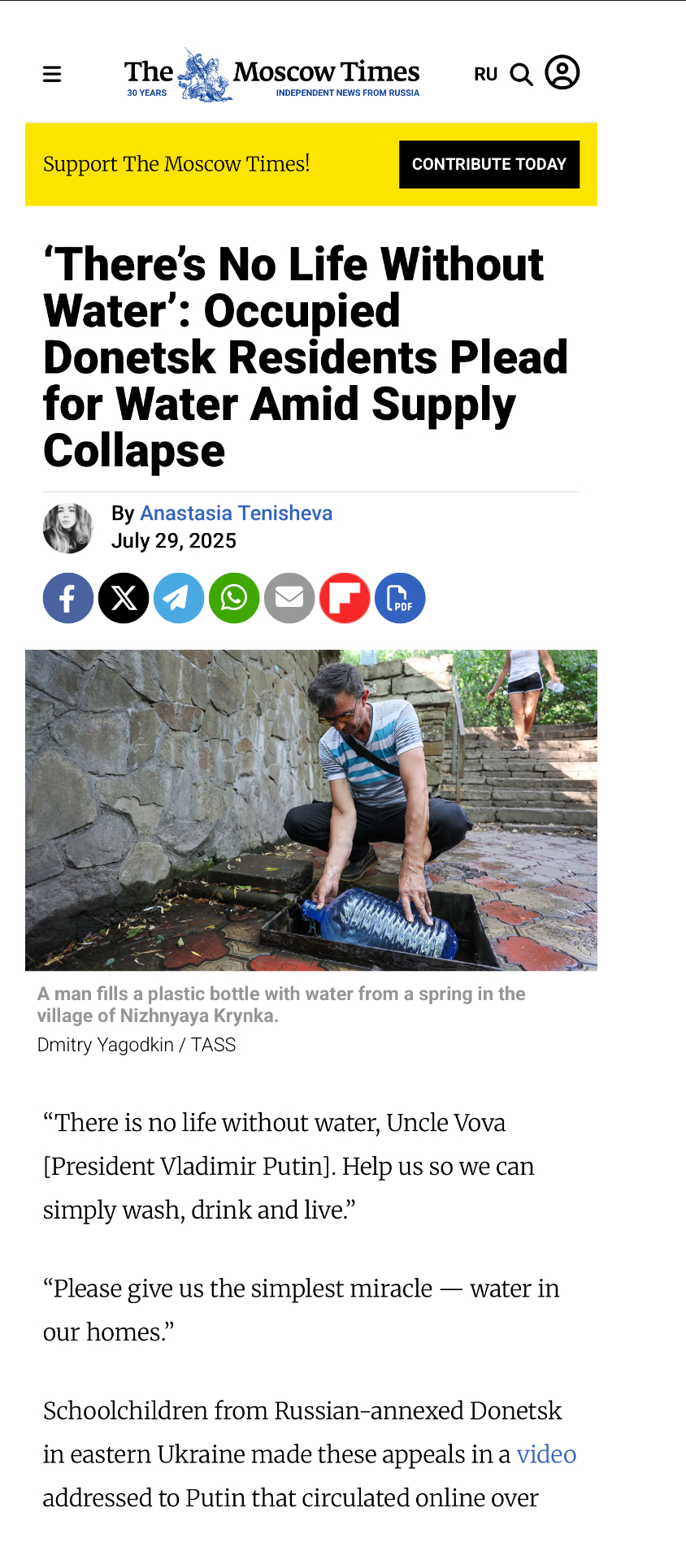Share article via Telegram
This screenshot has height=1568, width=686.
tap(179, 598)
